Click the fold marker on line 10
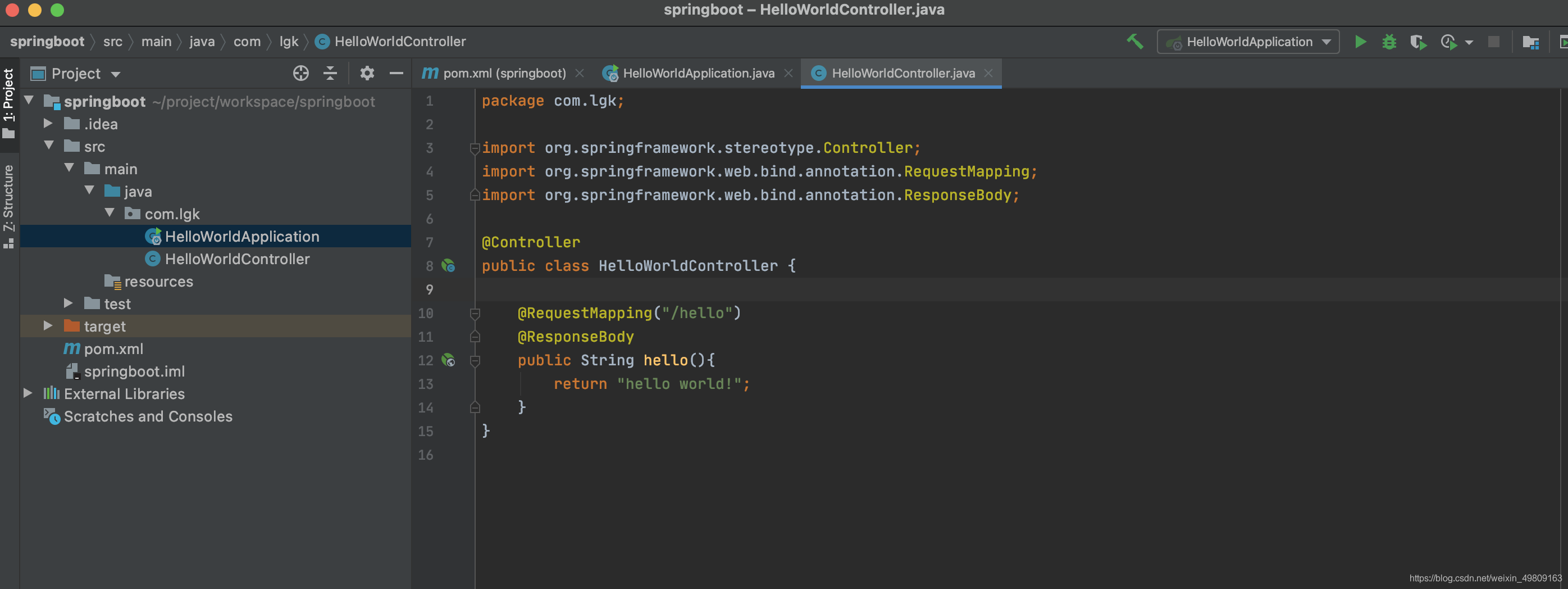Screen dimensions: 1568x589 point(475,314)
